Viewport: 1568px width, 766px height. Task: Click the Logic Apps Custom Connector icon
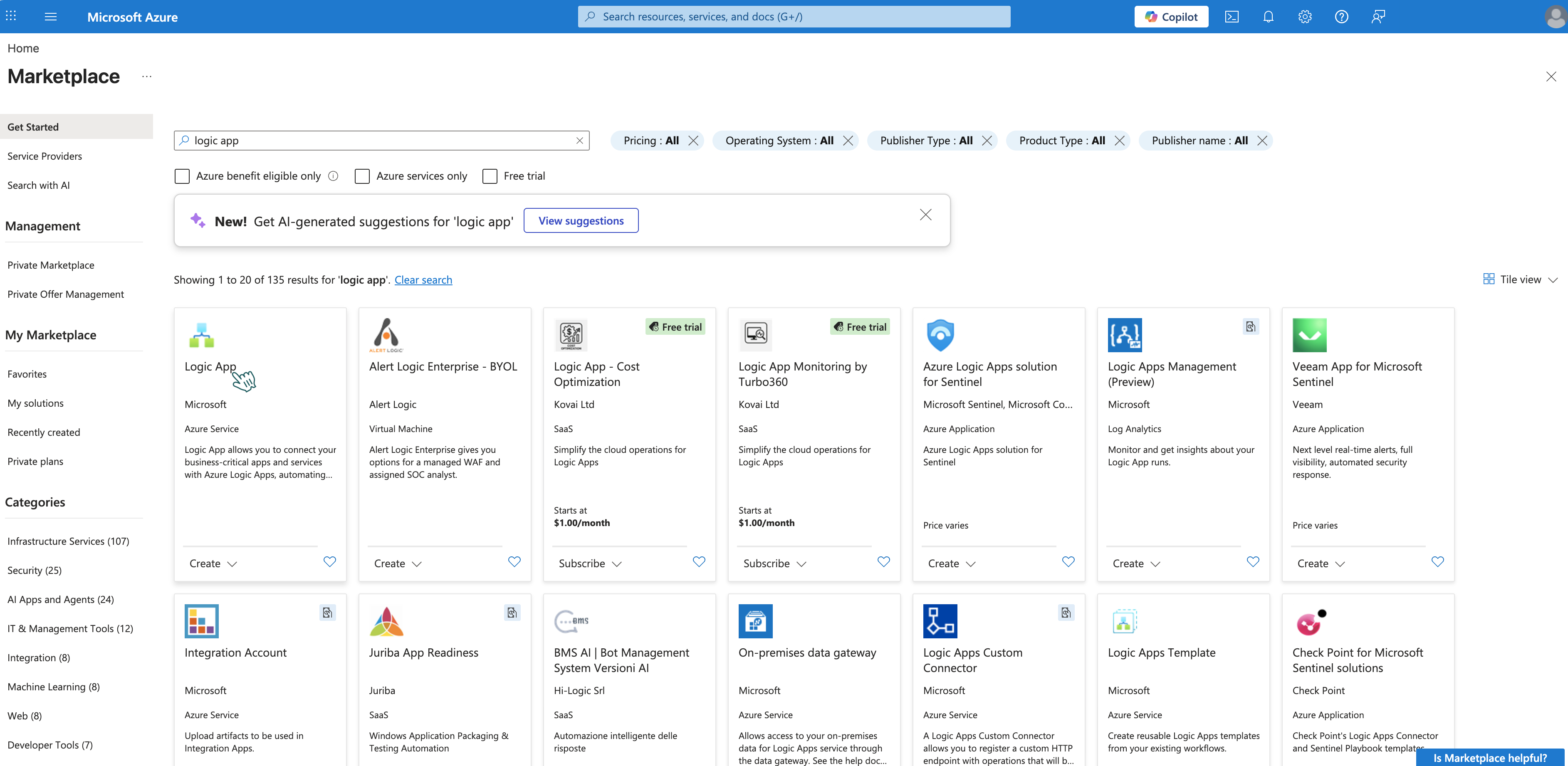(940, 620)
